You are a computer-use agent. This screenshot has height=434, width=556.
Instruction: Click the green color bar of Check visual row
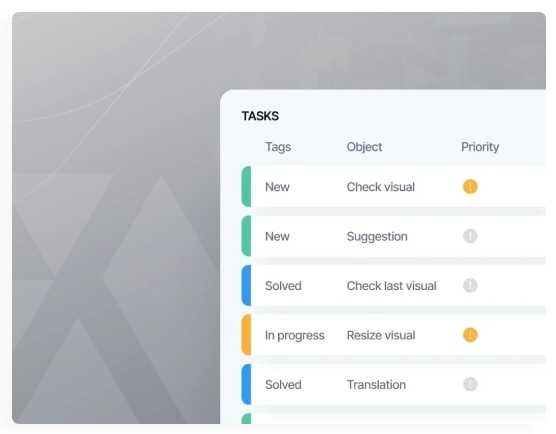246,187
